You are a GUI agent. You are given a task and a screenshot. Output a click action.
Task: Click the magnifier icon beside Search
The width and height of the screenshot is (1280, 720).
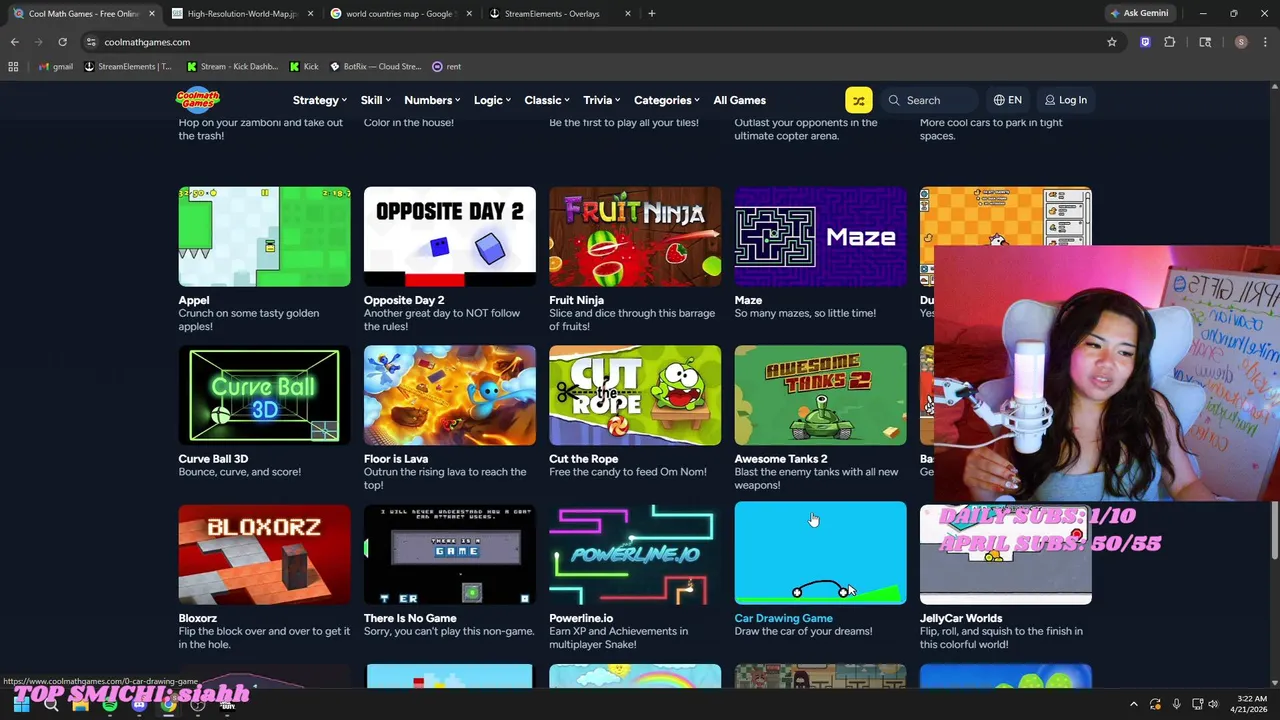894,100
